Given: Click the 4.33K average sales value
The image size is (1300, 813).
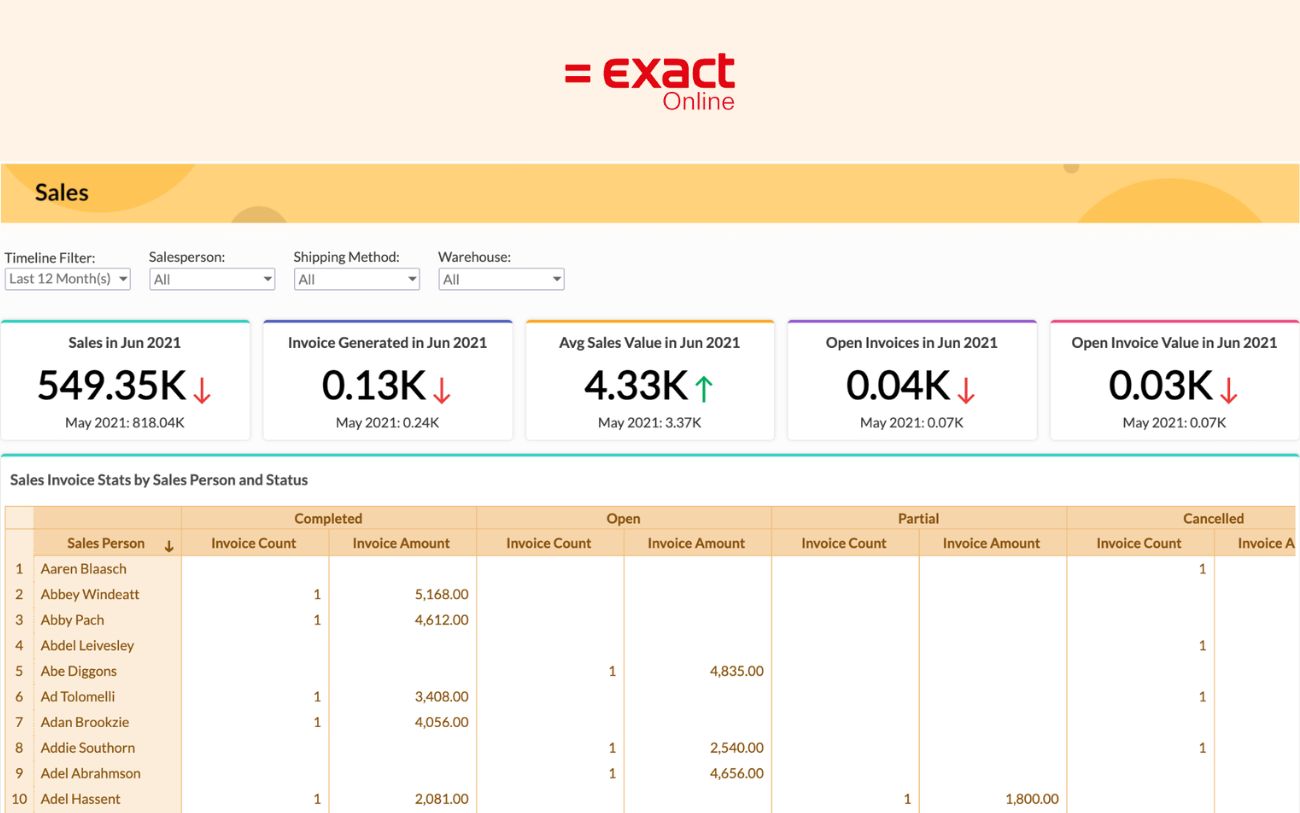Looking at the screenshot, I should click(636, 385).
